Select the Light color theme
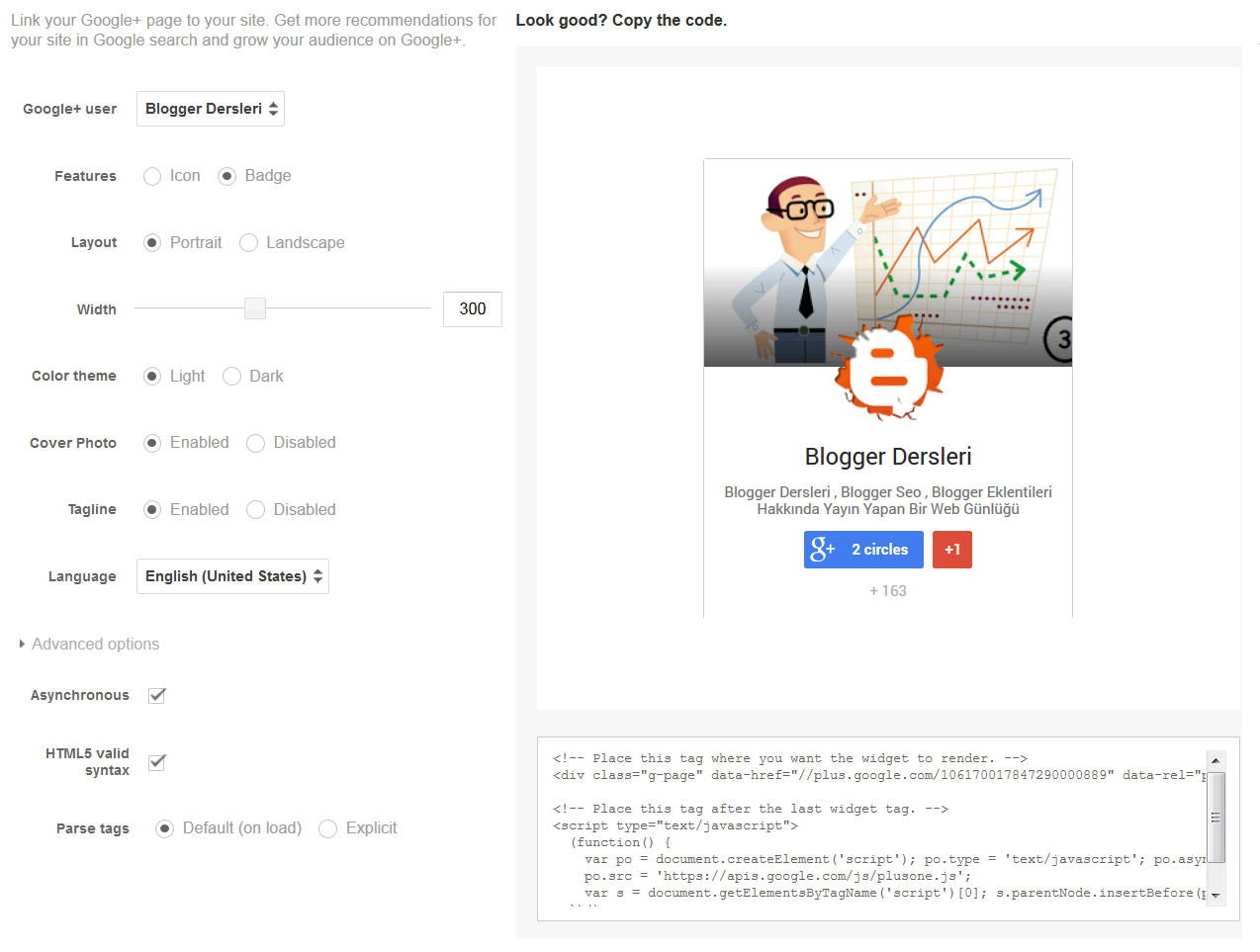The height and width of the screenshot is (952, 1260). (152, 377)
